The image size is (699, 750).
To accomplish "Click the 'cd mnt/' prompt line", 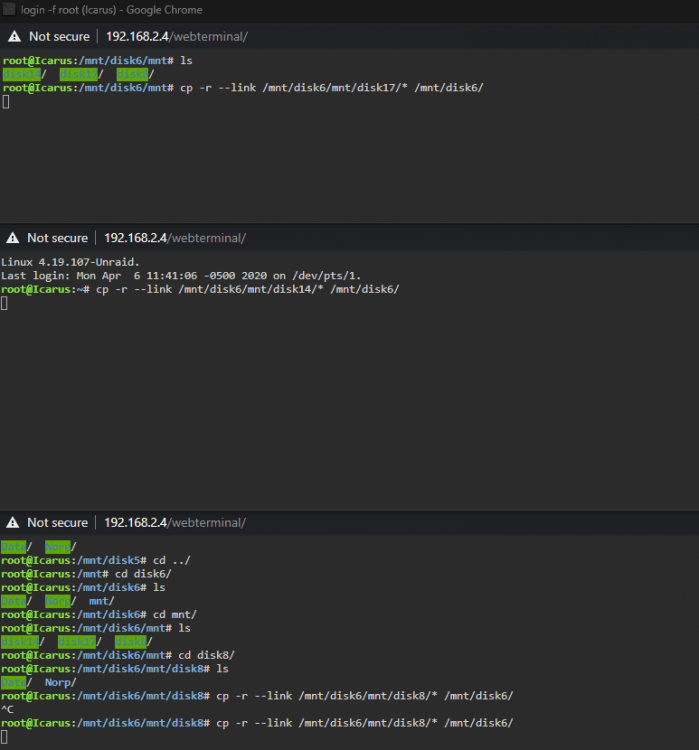I will [x=99, y=614].
